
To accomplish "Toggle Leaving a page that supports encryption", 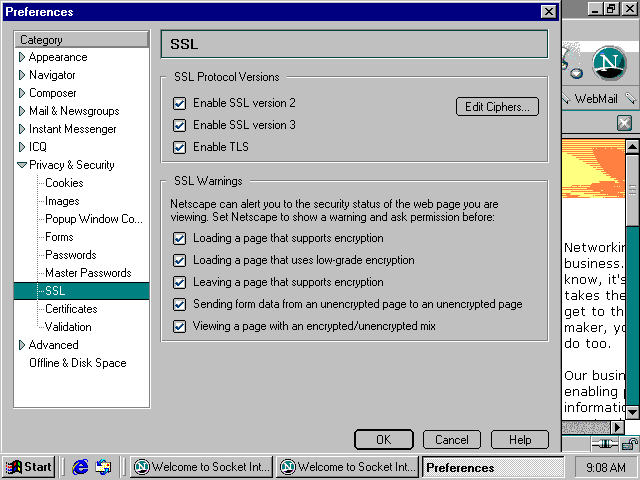I will [x=180, y=282].
